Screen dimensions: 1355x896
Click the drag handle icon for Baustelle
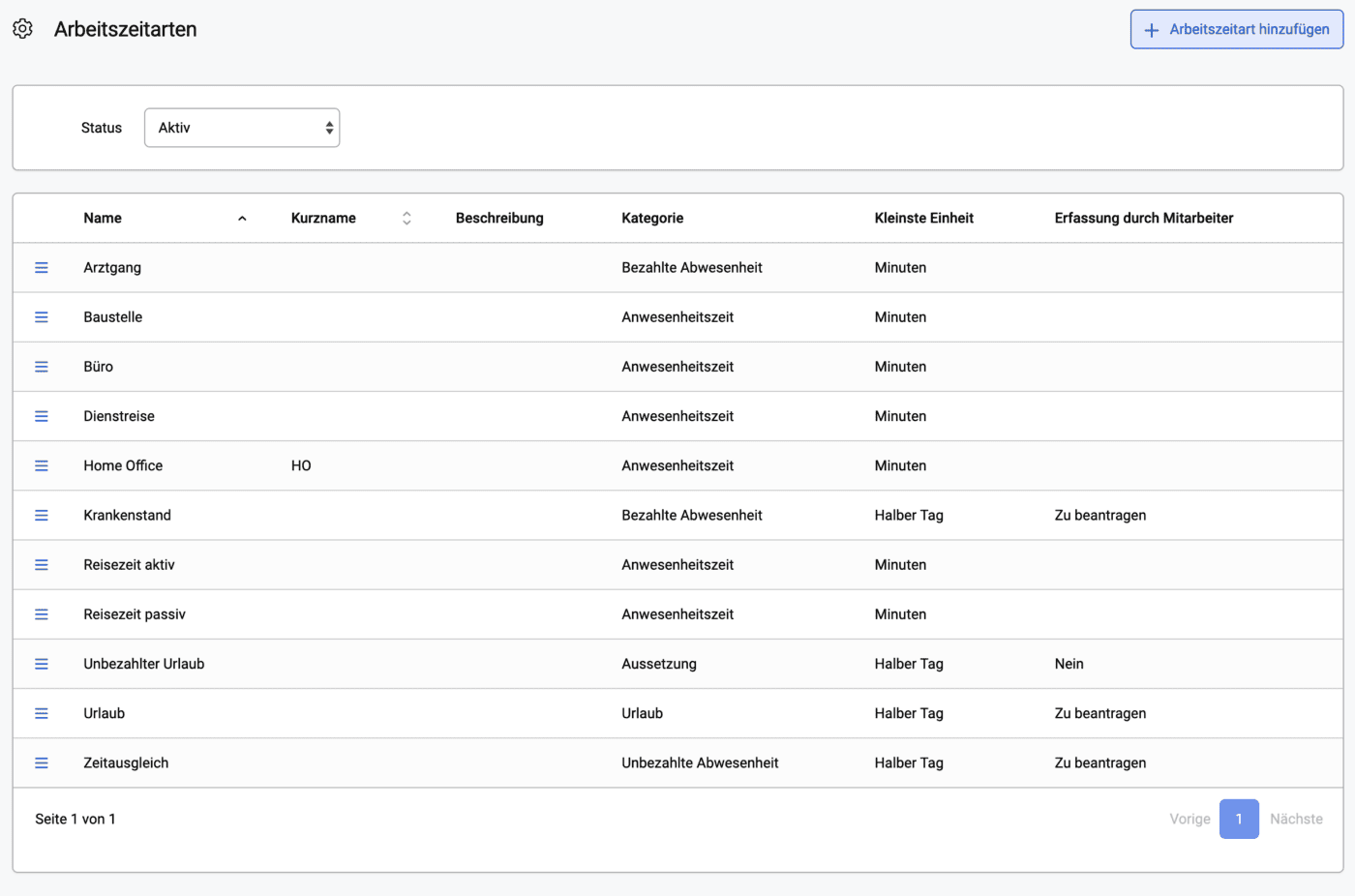(x=42, y=317)
